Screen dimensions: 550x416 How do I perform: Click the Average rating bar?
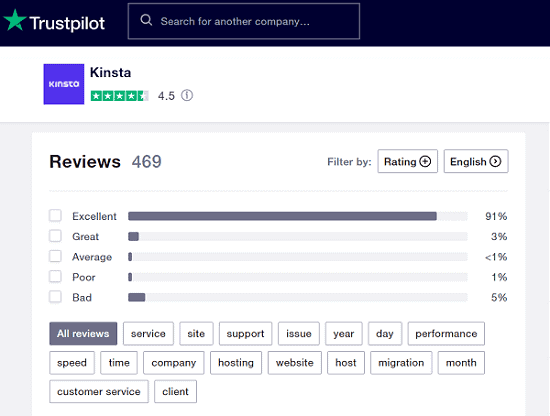[x=298, y=257]
